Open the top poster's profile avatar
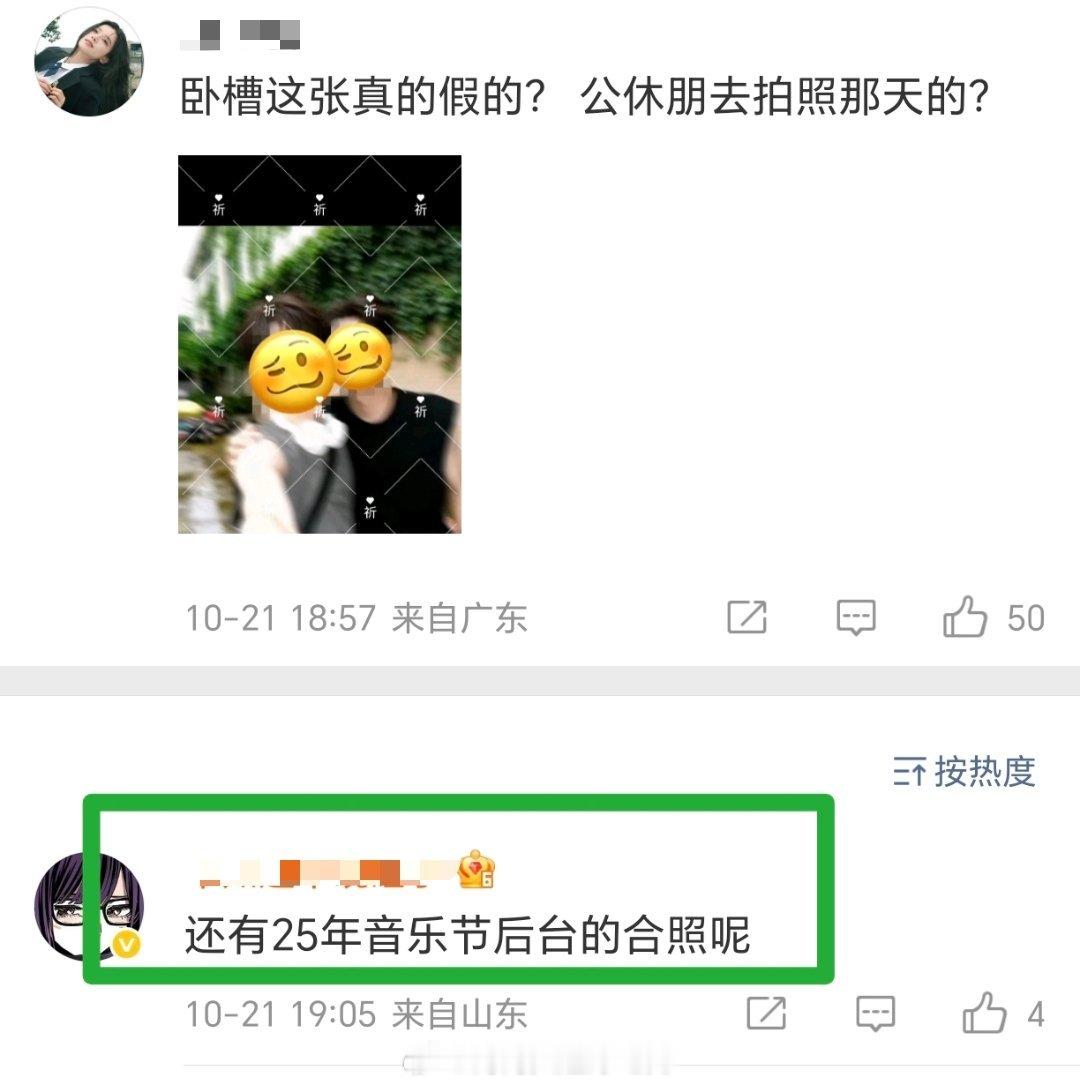This screenshot has height=1085, width=1080. coord(89,62)
